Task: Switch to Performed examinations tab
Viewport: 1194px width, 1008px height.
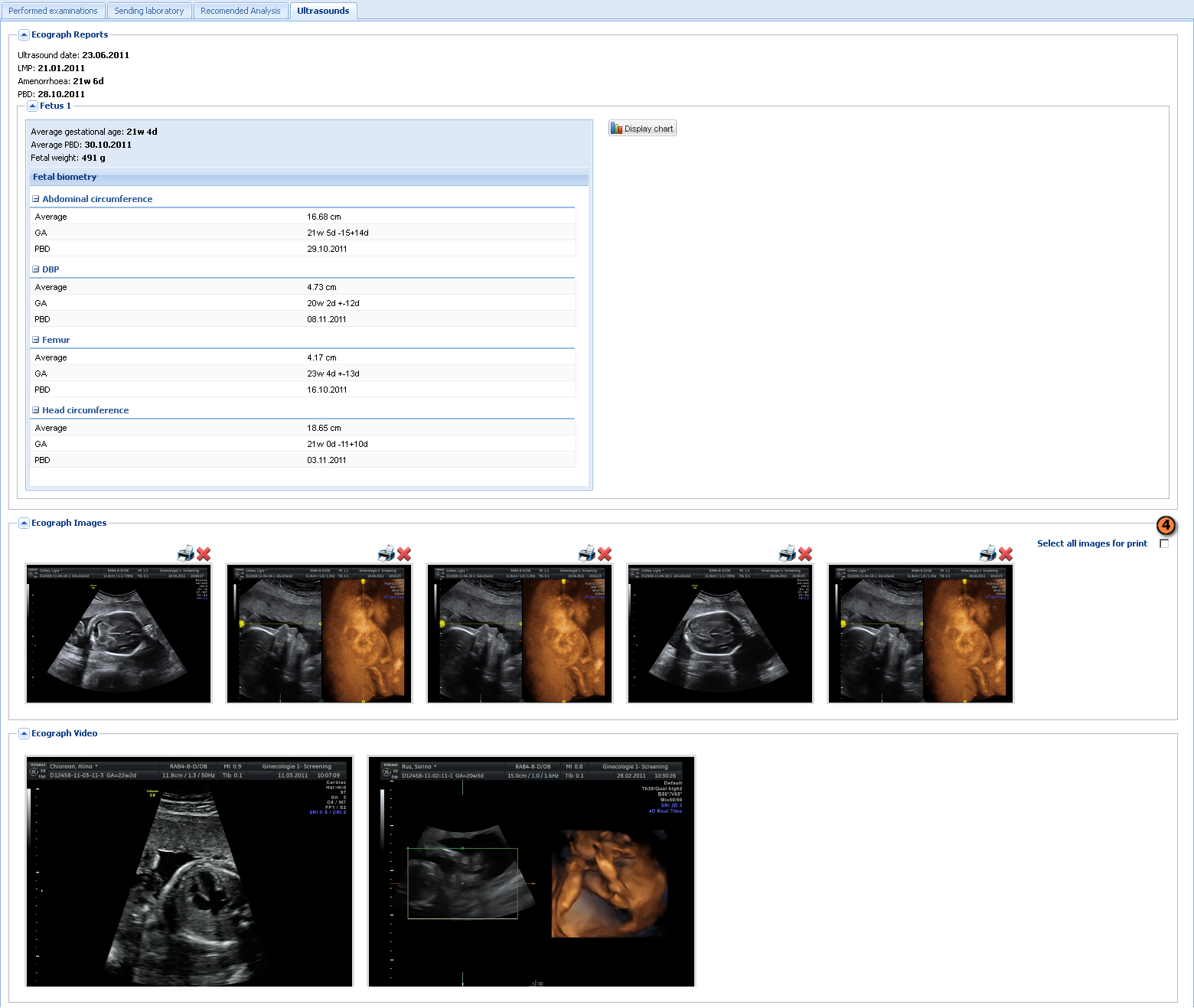Action: [53, 11]
